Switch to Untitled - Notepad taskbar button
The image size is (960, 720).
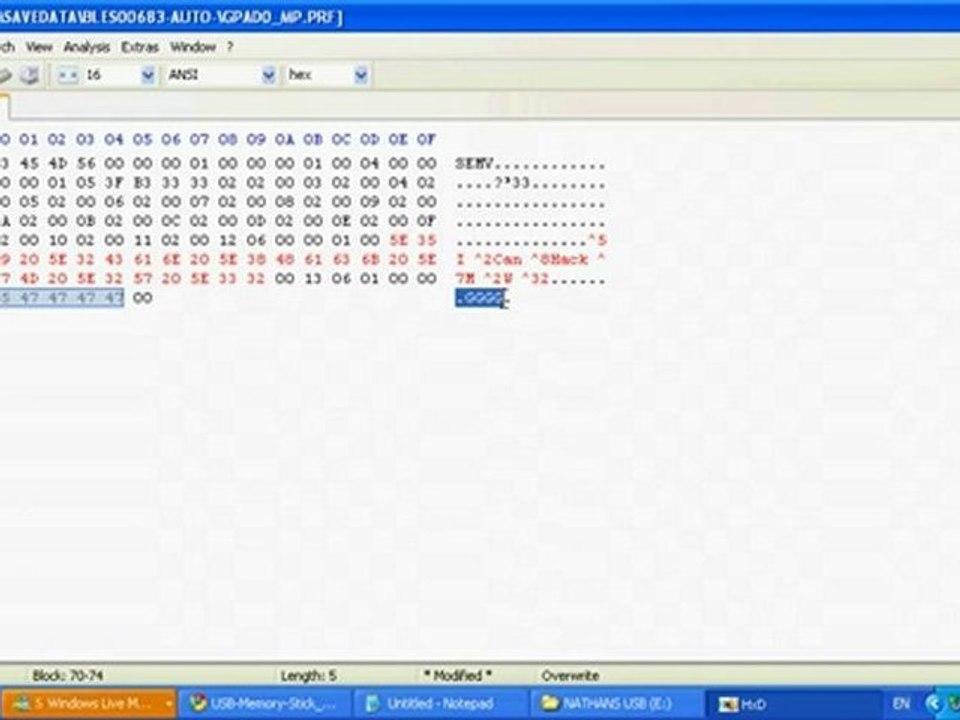click(x=441, y=703)
